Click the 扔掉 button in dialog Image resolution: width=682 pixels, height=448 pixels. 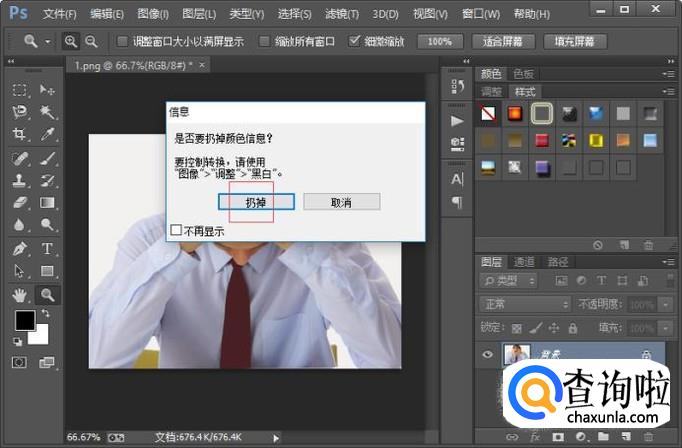[256, 202]
